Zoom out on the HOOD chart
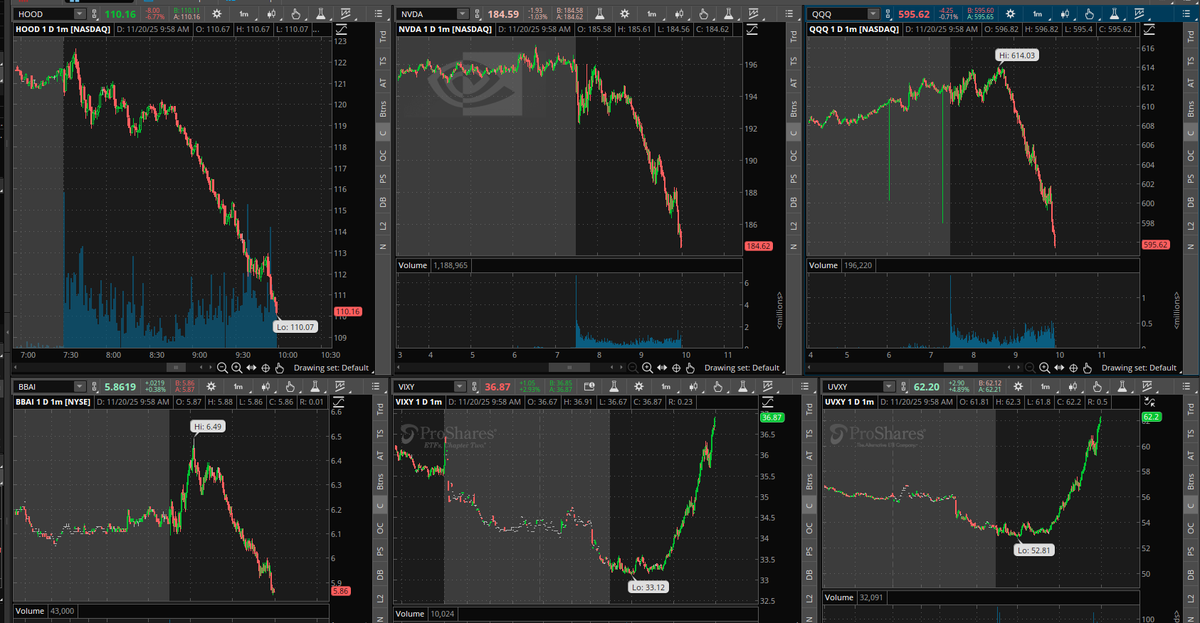 222,368
